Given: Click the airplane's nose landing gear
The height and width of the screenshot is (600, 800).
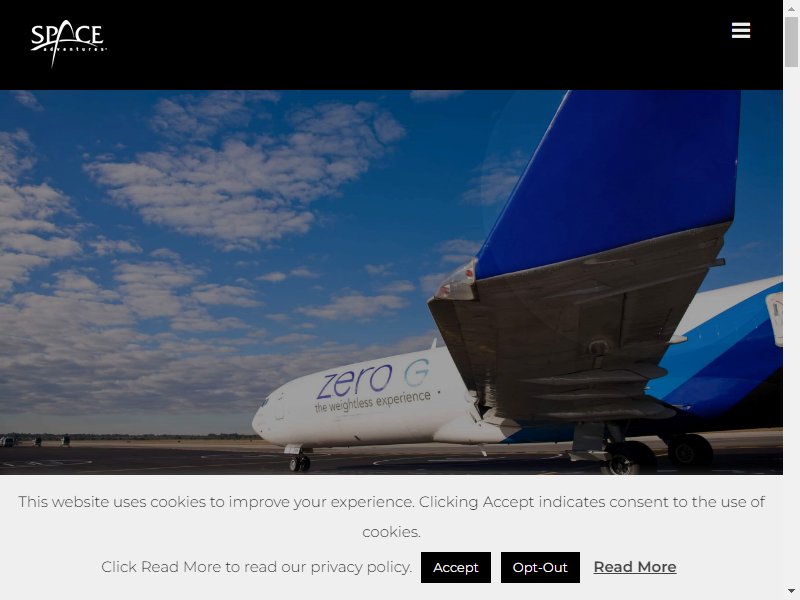Looking at the screenshot, I should [x=299, y=459].
